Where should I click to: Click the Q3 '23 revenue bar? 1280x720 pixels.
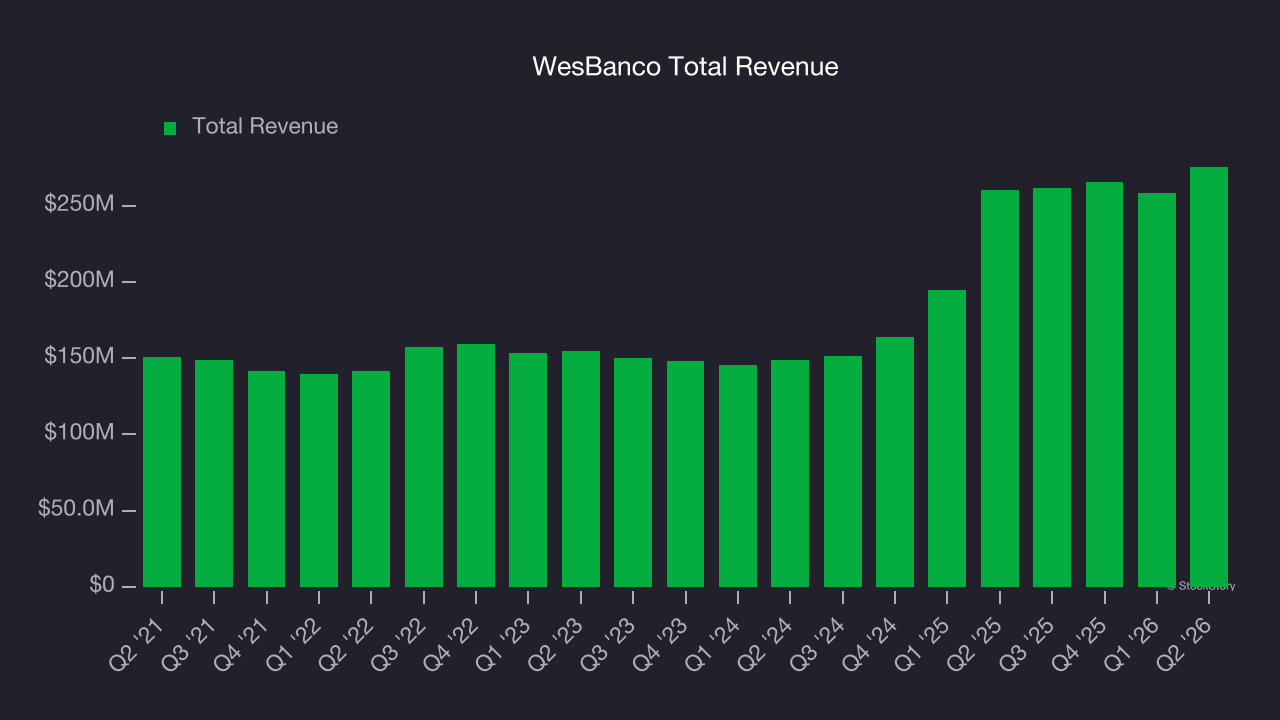click(633, 472)
